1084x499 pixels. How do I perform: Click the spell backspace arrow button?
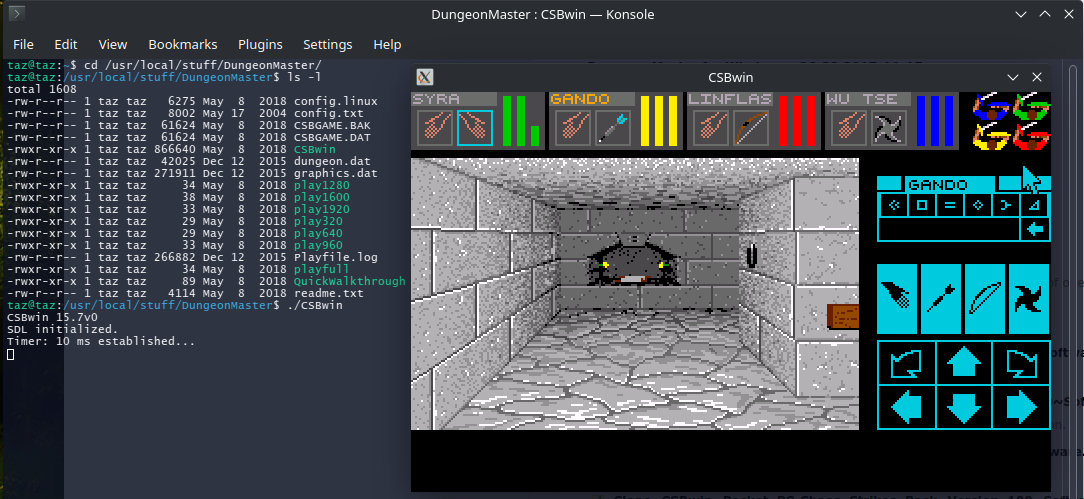coord(1037,230)
